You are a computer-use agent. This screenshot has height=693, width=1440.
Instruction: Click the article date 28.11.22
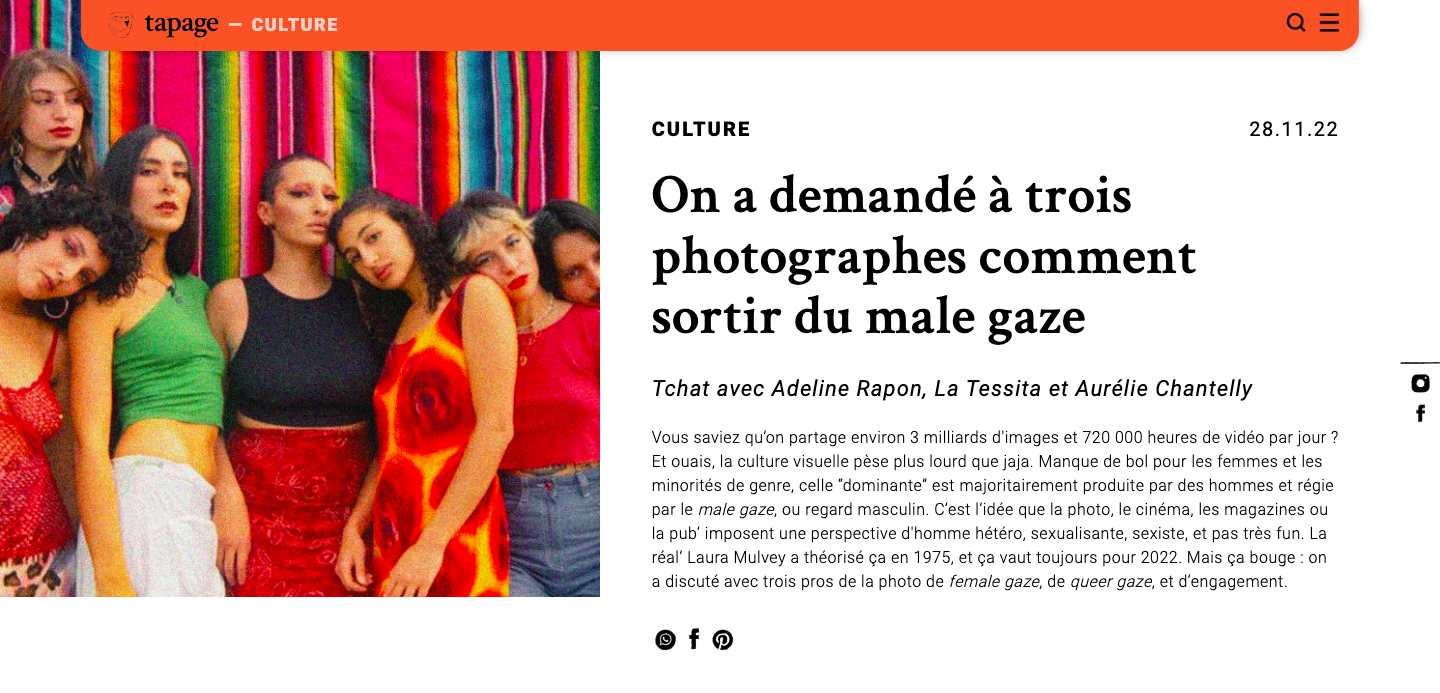pos(1294,129)
